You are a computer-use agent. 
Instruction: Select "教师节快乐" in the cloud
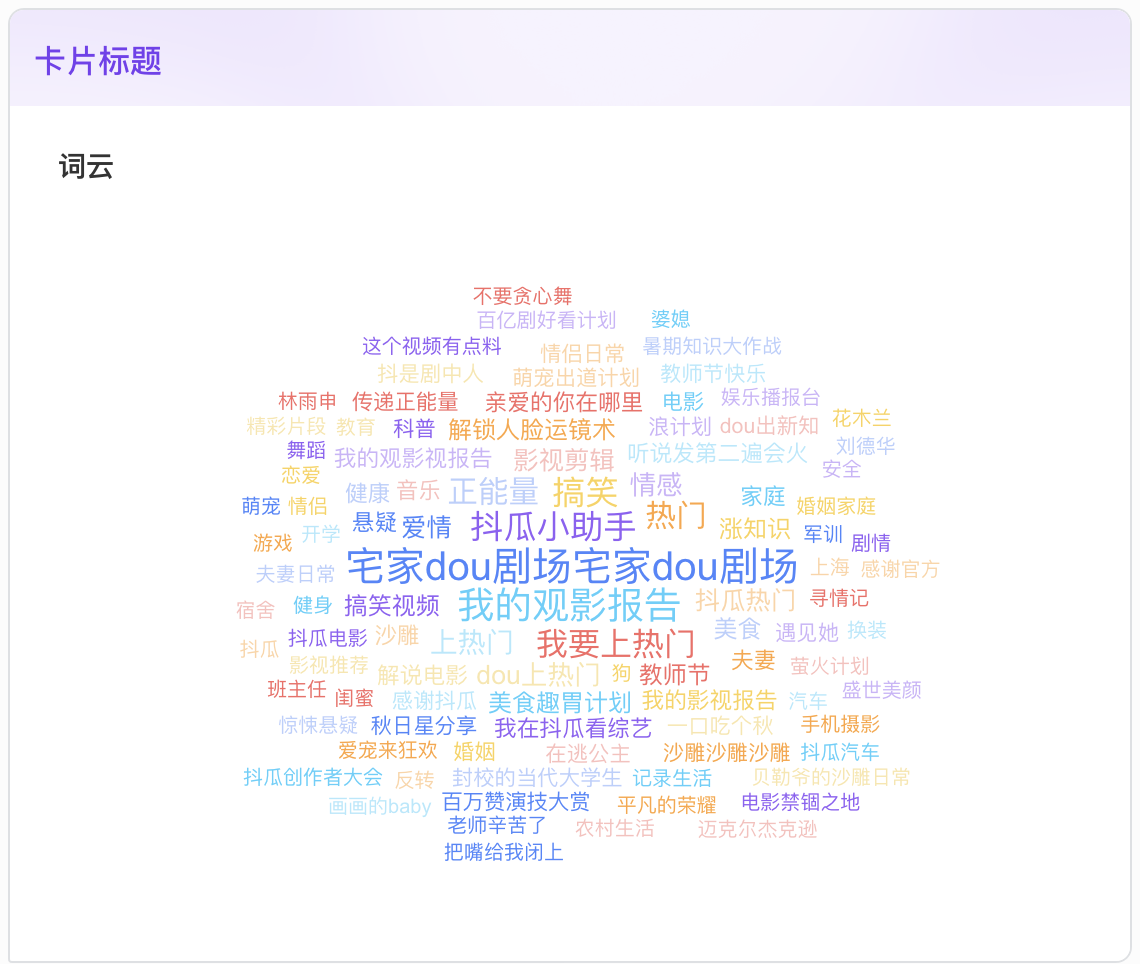[x=712, y=374]
